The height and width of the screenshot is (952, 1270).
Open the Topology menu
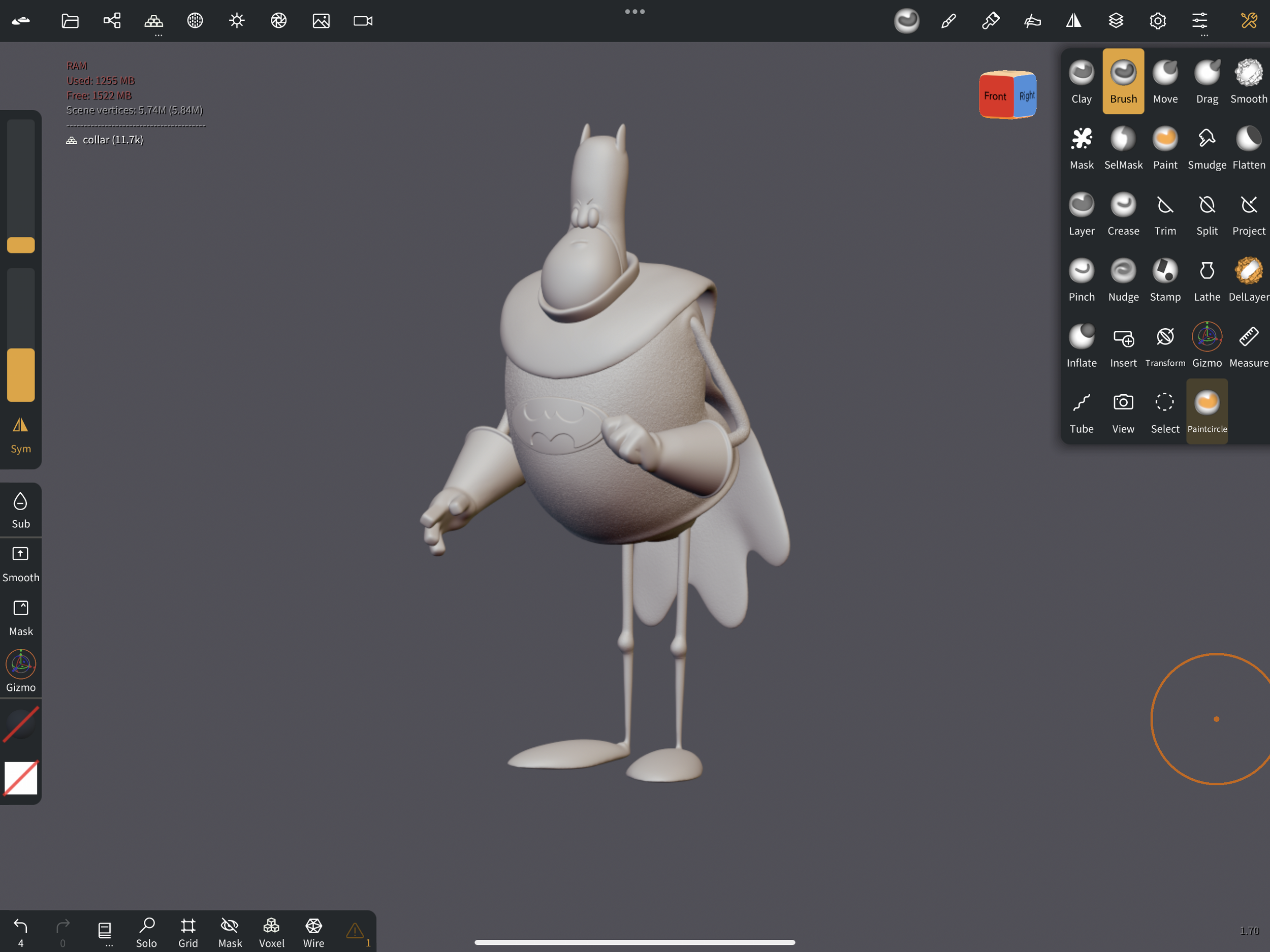pos(153,21)
